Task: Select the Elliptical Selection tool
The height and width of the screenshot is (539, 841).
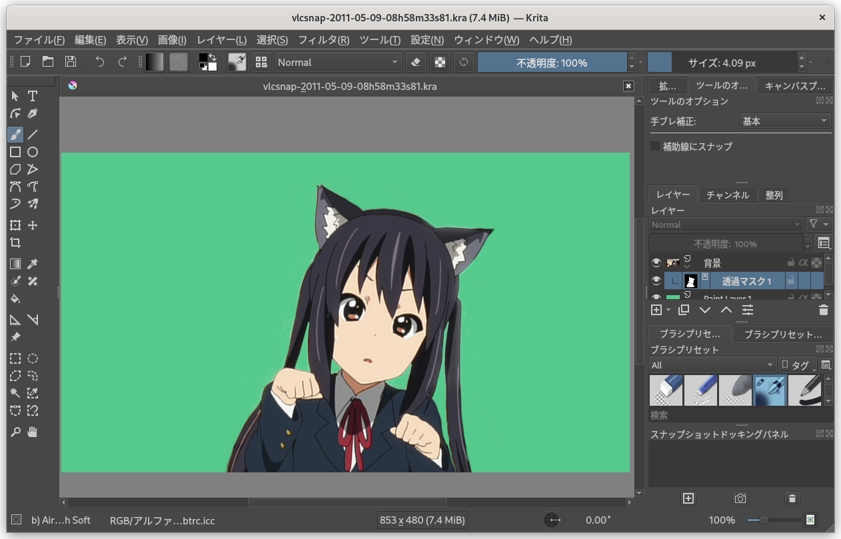Action: [33, 358]
